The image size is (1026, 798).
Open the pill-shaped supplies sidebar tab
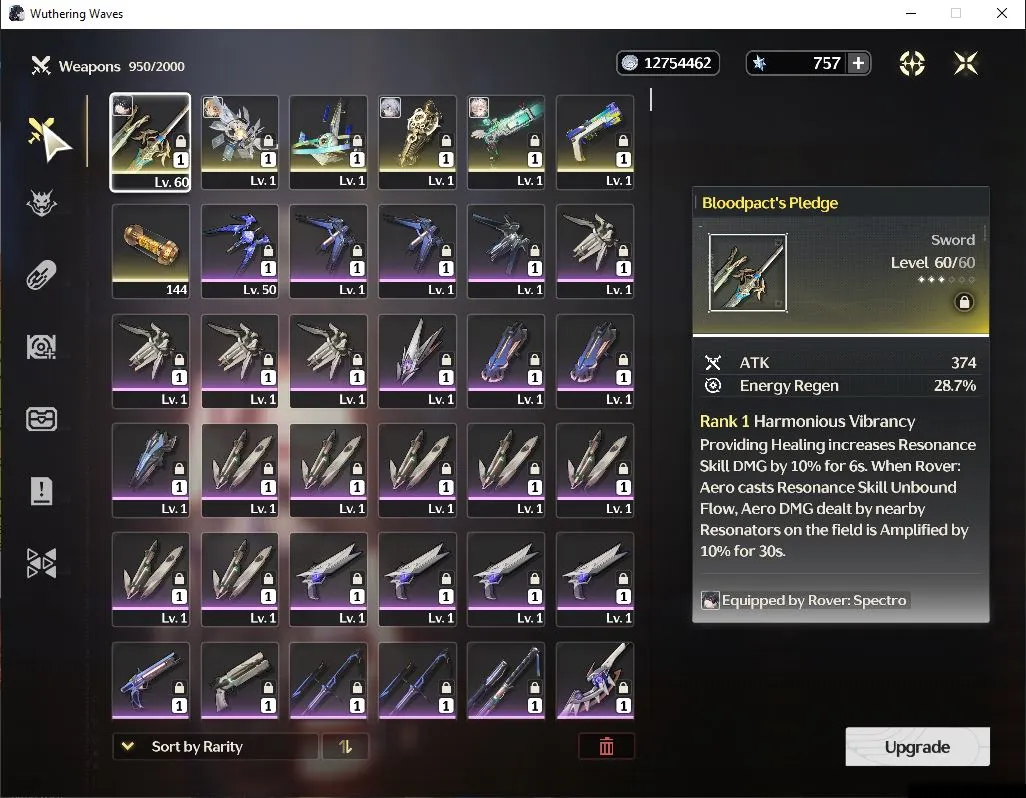coord(41,275)
